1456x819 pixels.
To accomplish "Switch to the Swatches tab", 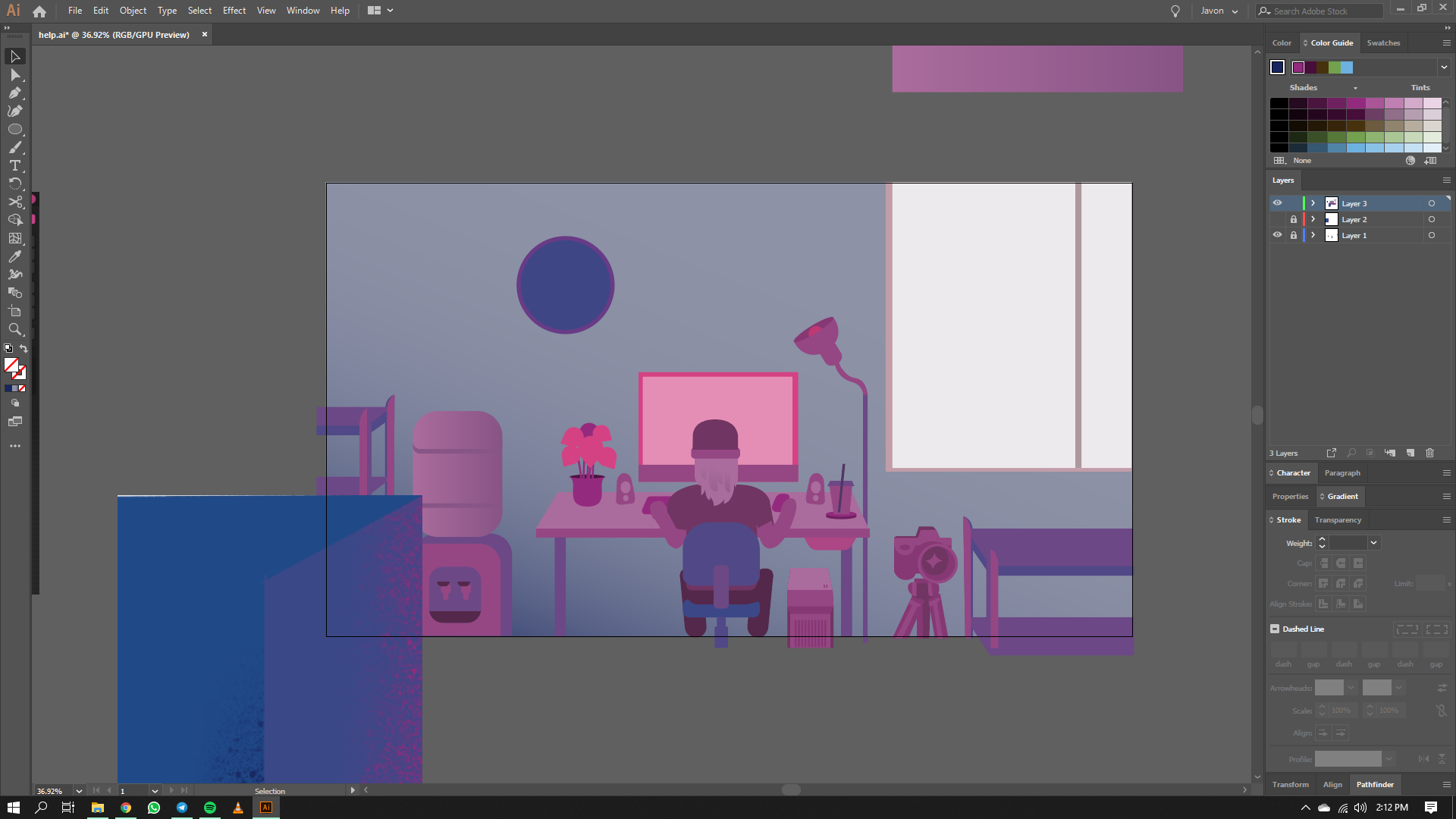I will tap(1383, 43).
